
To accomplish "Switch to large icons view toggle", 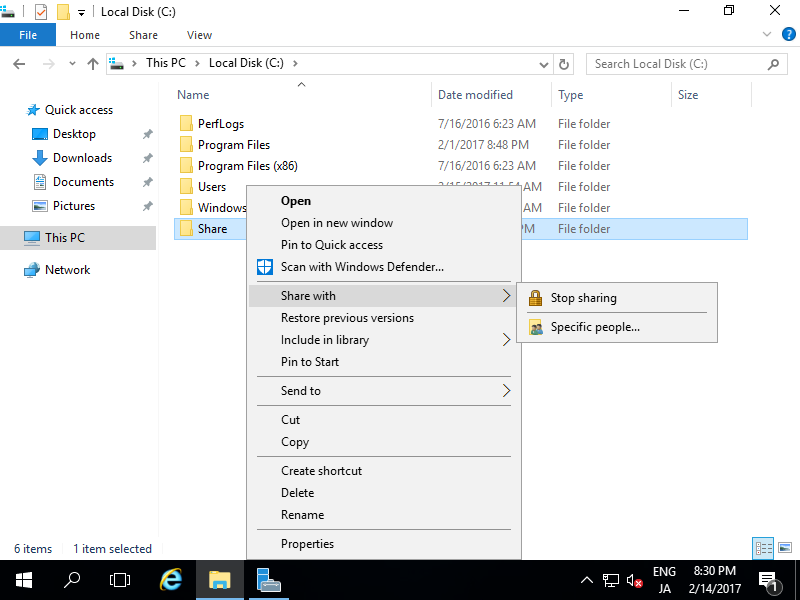I will coord(783,548).
